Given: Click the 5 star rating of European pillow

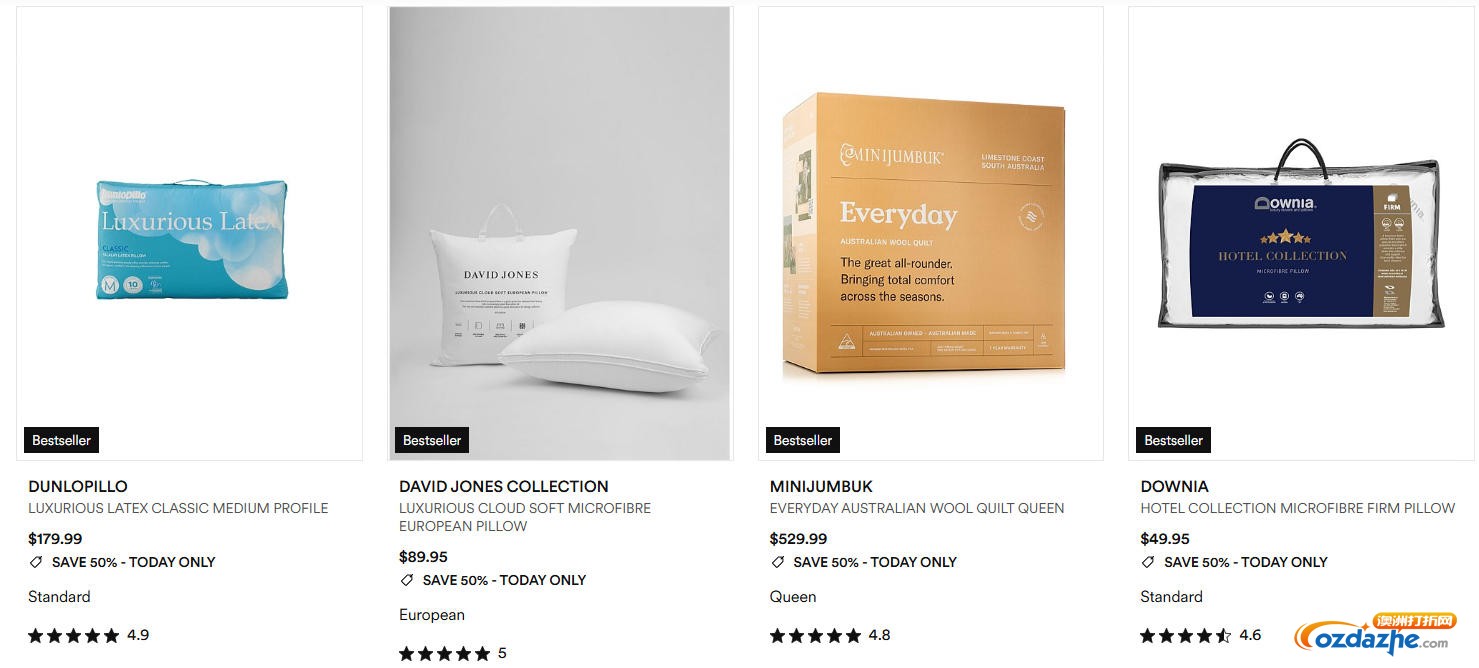Looking at the screenshot, I should (x=453, y=653).
